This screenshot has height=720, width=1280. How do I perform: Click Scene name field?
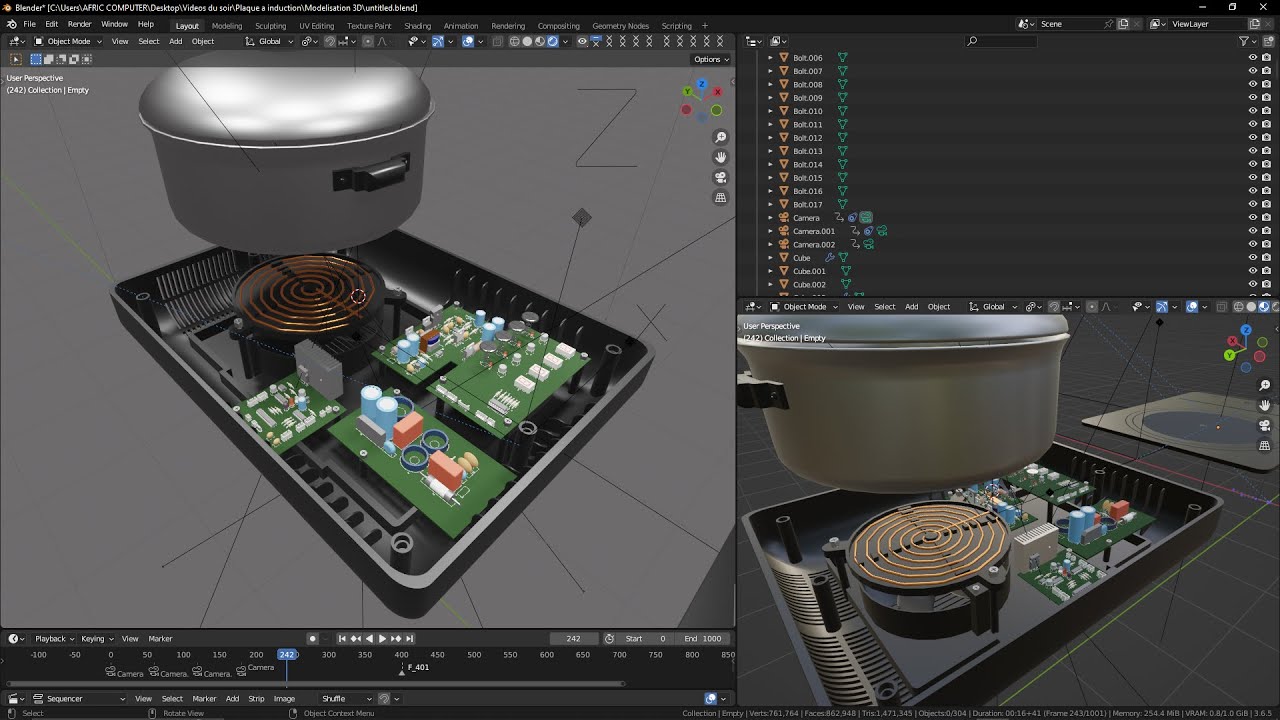(1075, 24)
